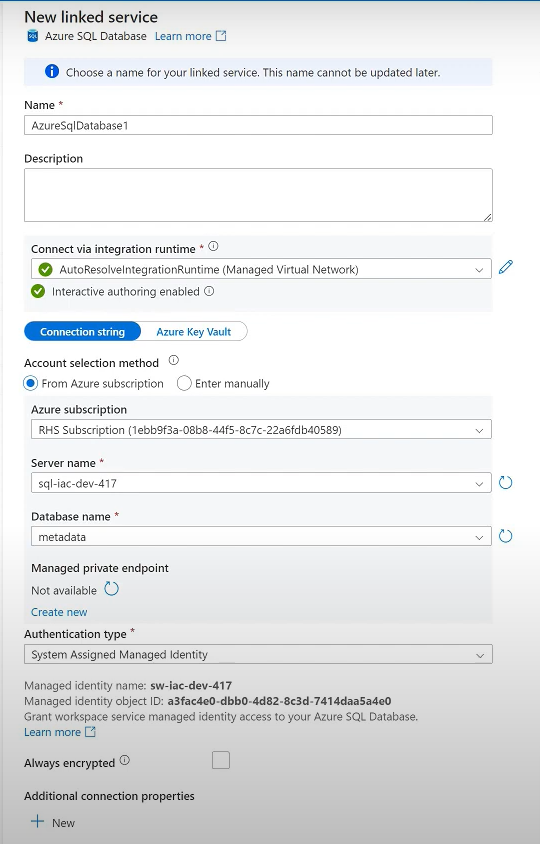Switch to the Connection string tab

coord(82,332)
